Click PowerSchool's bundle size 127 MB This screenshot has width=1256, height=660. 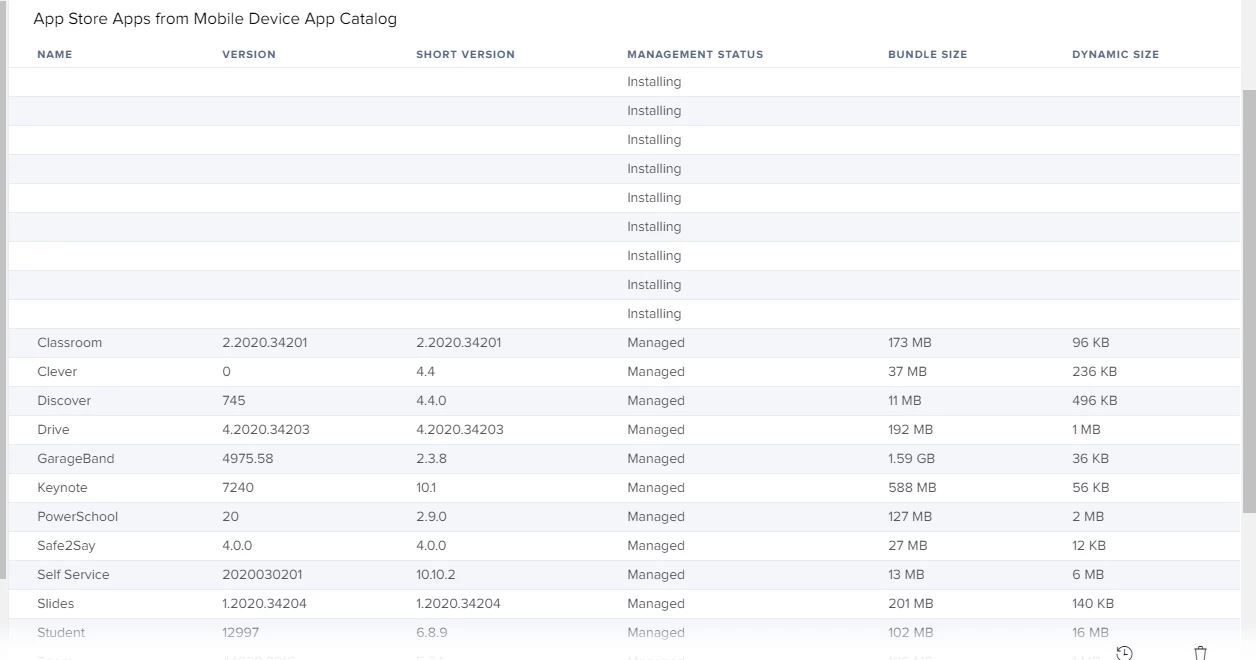point(910,517)
